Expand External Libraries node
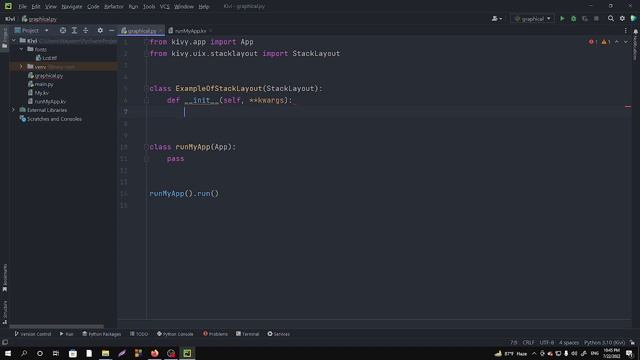This screenshot has width=640, height=360. (x=13, y=110)
